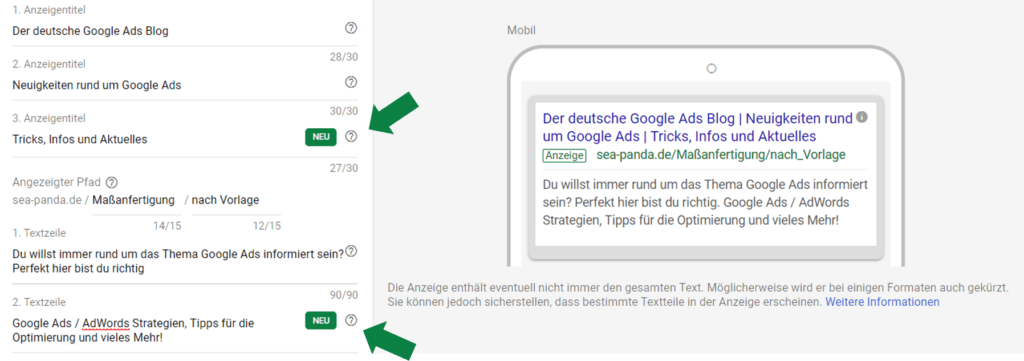
Task: Click character counter '90/90'
Action: pos(344,295)
